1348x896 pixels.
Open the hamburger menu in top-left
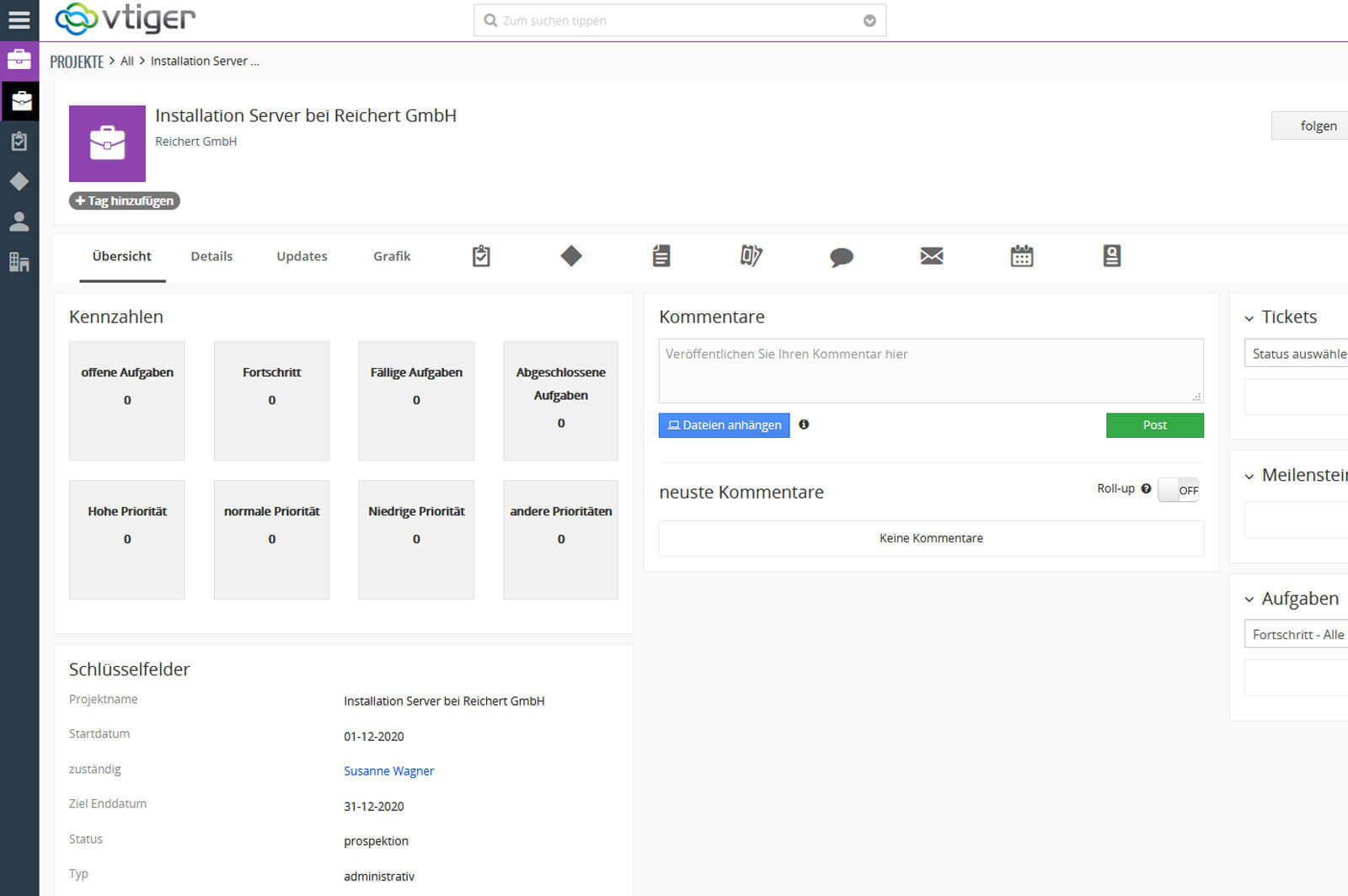(x=19, y=19)
